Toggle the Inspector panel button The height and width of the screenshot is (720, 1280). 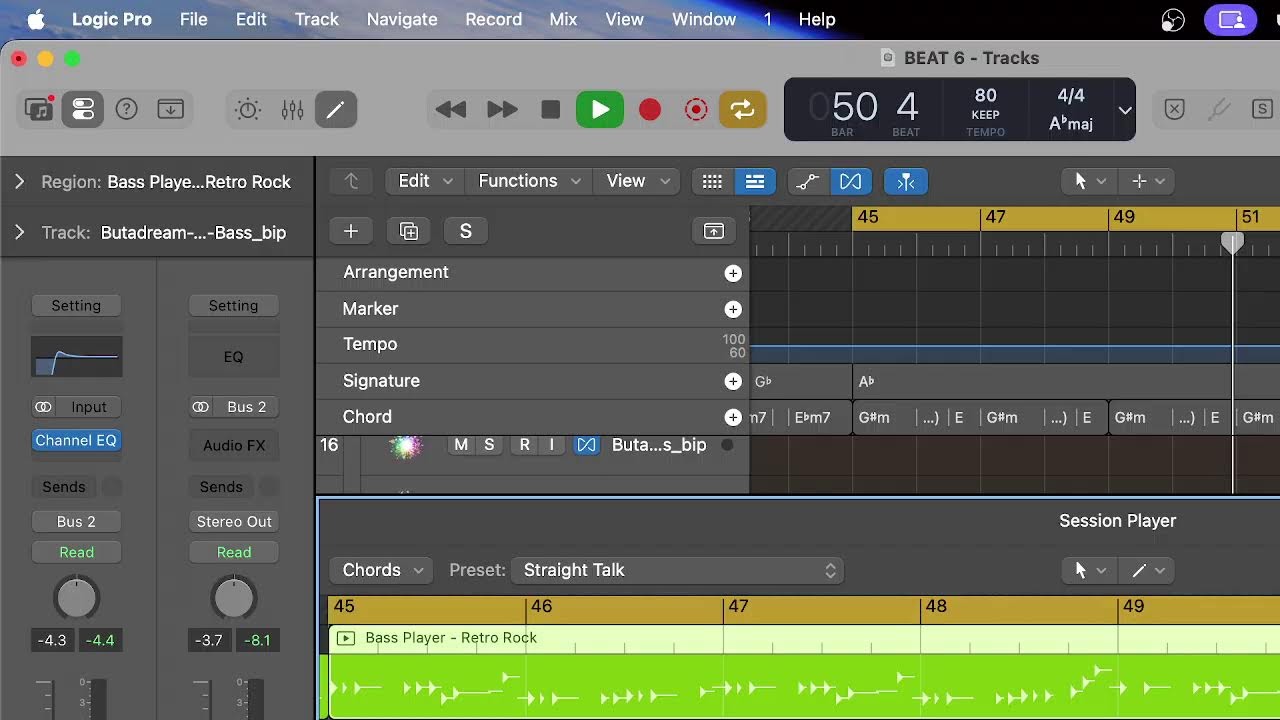tap(82, 109)
